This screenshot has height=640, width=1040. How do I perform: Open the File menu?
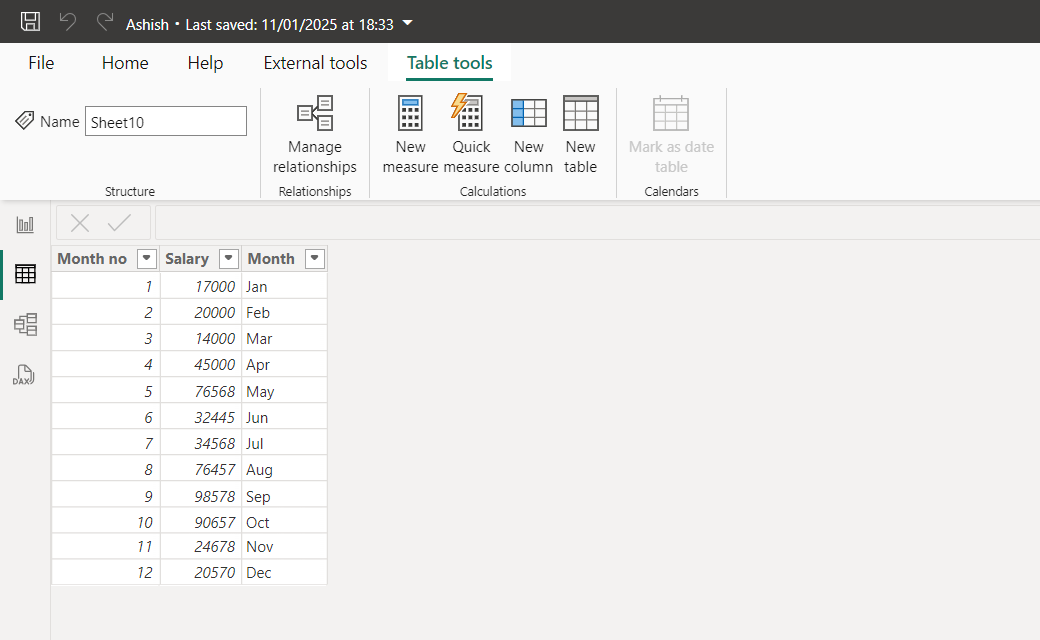(41, 62)
